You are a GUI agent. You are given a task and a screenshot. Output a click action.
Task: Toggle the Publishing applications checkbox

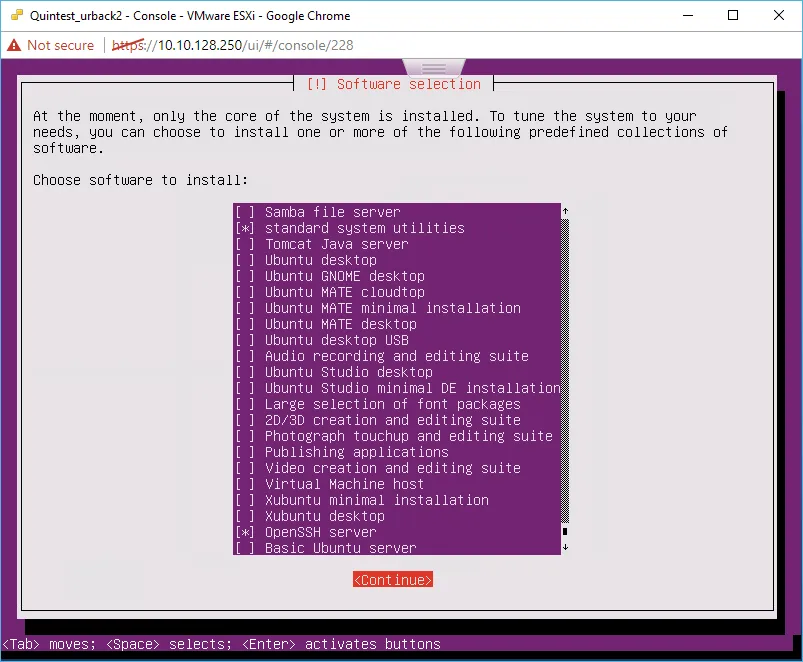tap(245, 452)
